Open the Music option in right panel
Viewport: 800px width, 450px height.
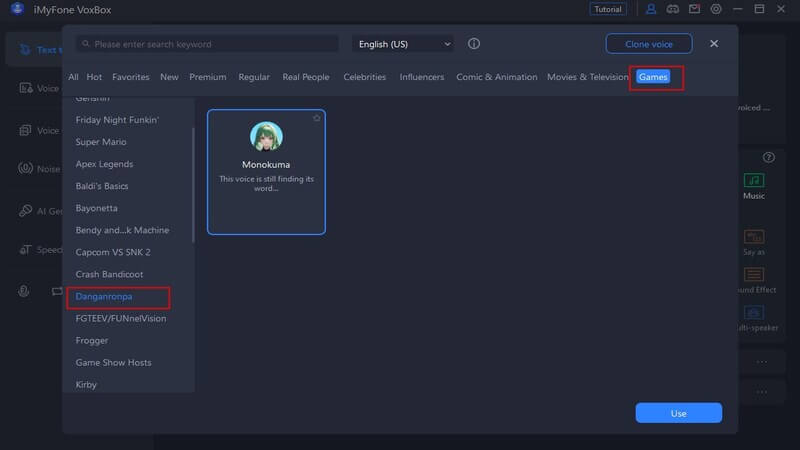coord(754,186)
